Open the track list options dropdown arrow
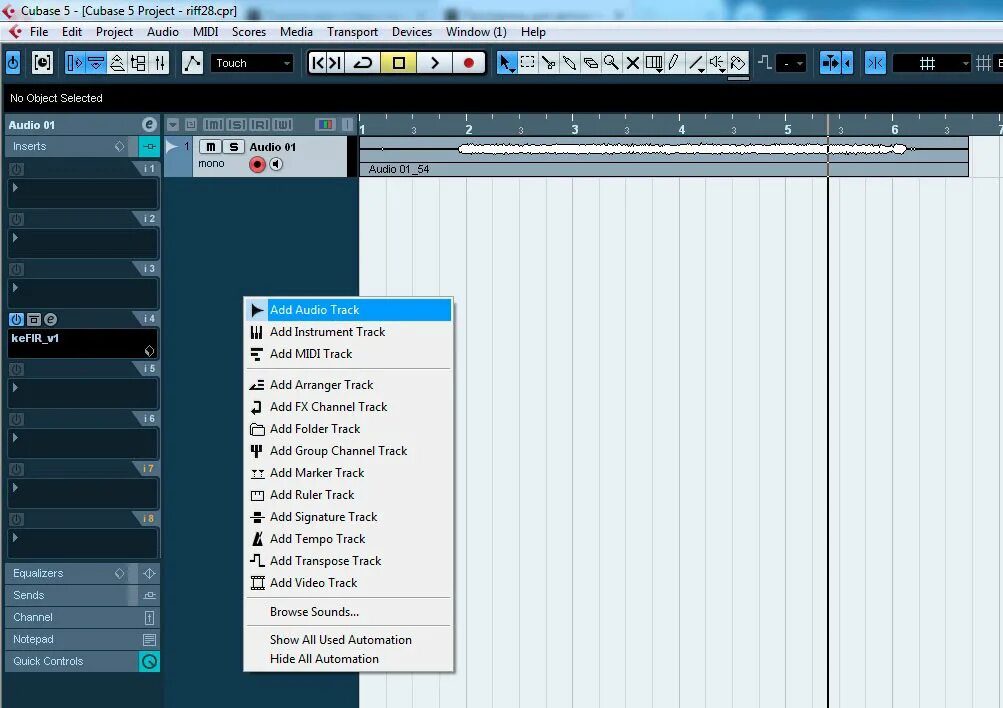Screen dimensions: 1003x708 pyautogui.click(x=173, y=125)
